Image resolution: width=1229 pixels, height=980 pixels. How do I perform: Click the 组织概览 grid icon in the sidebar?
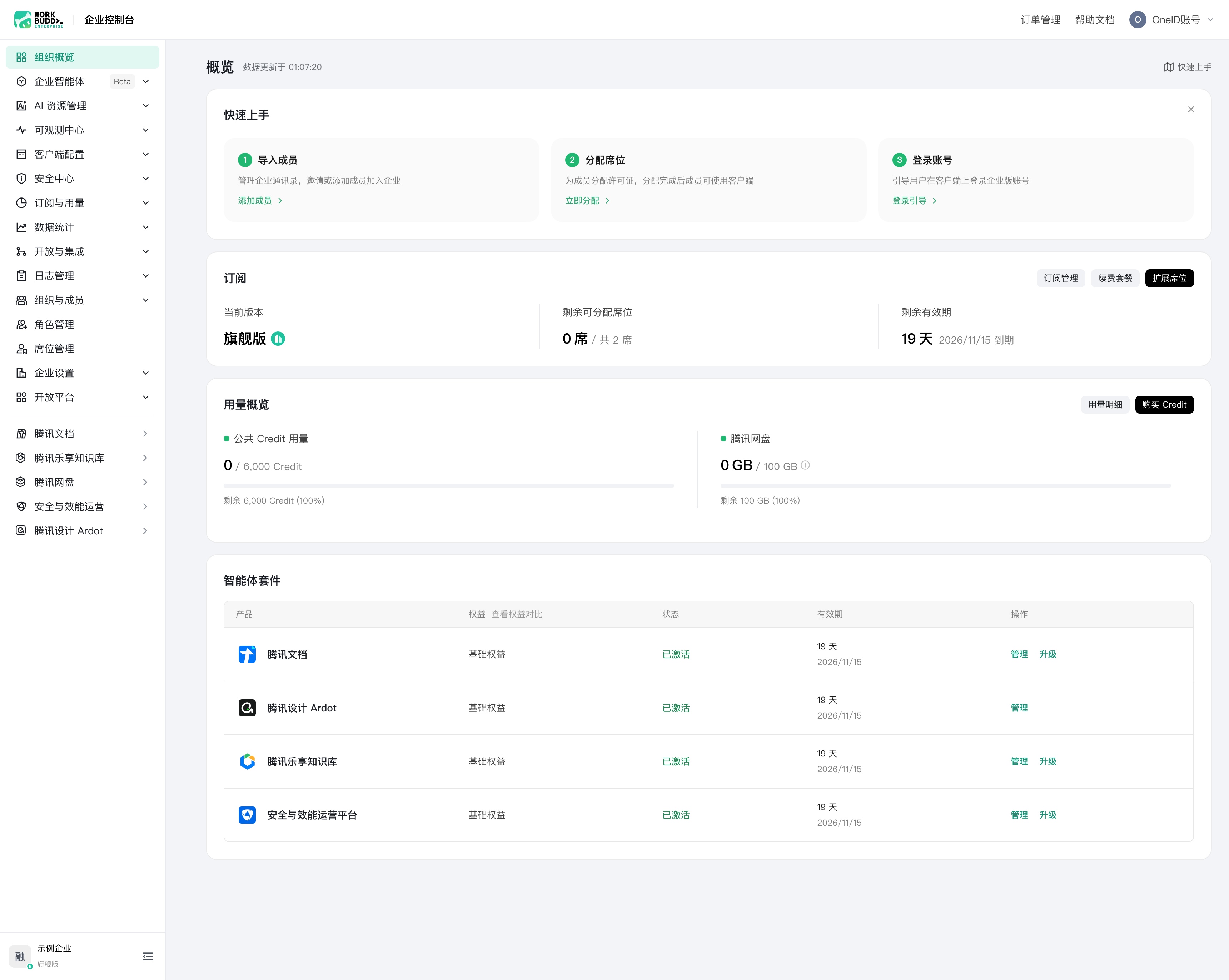pyautogui.click(x=21, y=57)
